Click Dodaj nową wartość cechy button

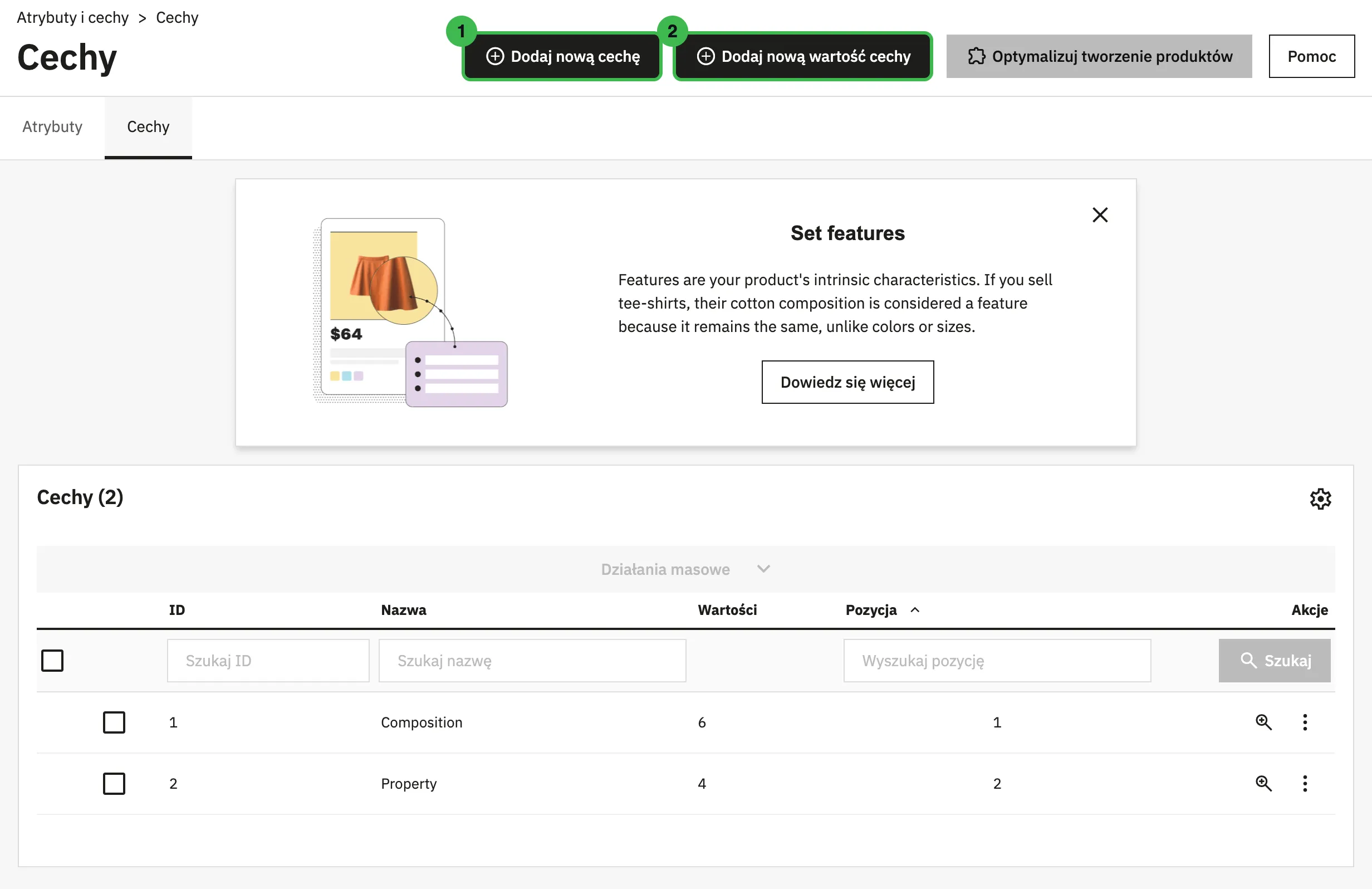(802, 56)
